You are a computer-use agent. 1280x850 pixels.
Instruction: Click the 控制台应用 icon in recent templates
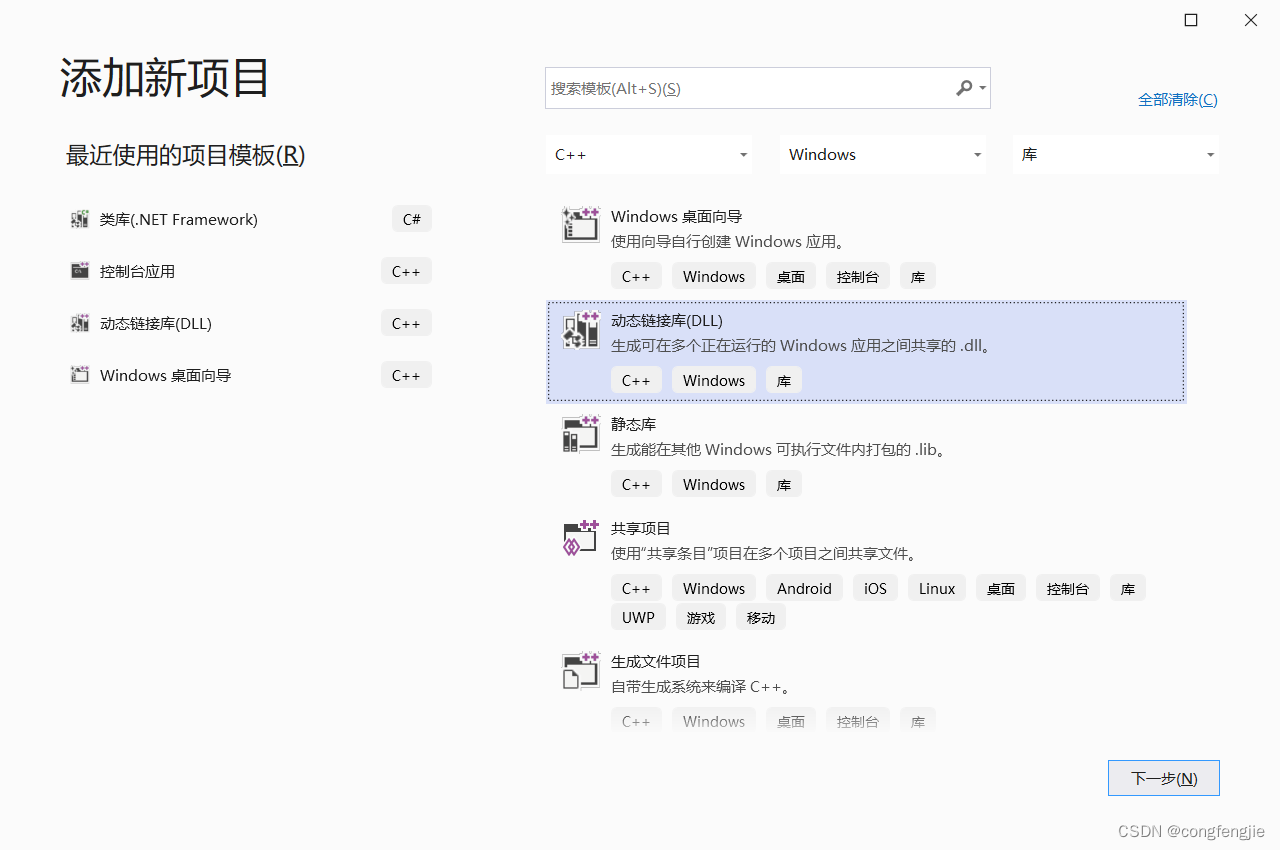79,271
